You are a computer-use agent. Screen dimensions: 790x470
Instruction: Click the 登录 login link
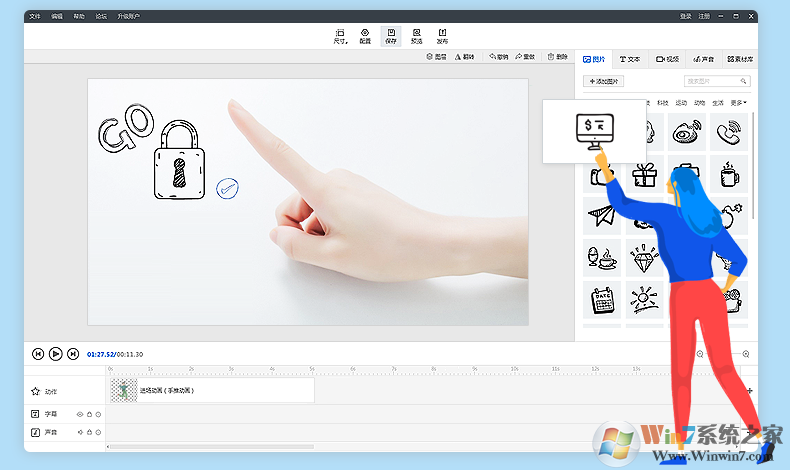(x=686, y=17)
